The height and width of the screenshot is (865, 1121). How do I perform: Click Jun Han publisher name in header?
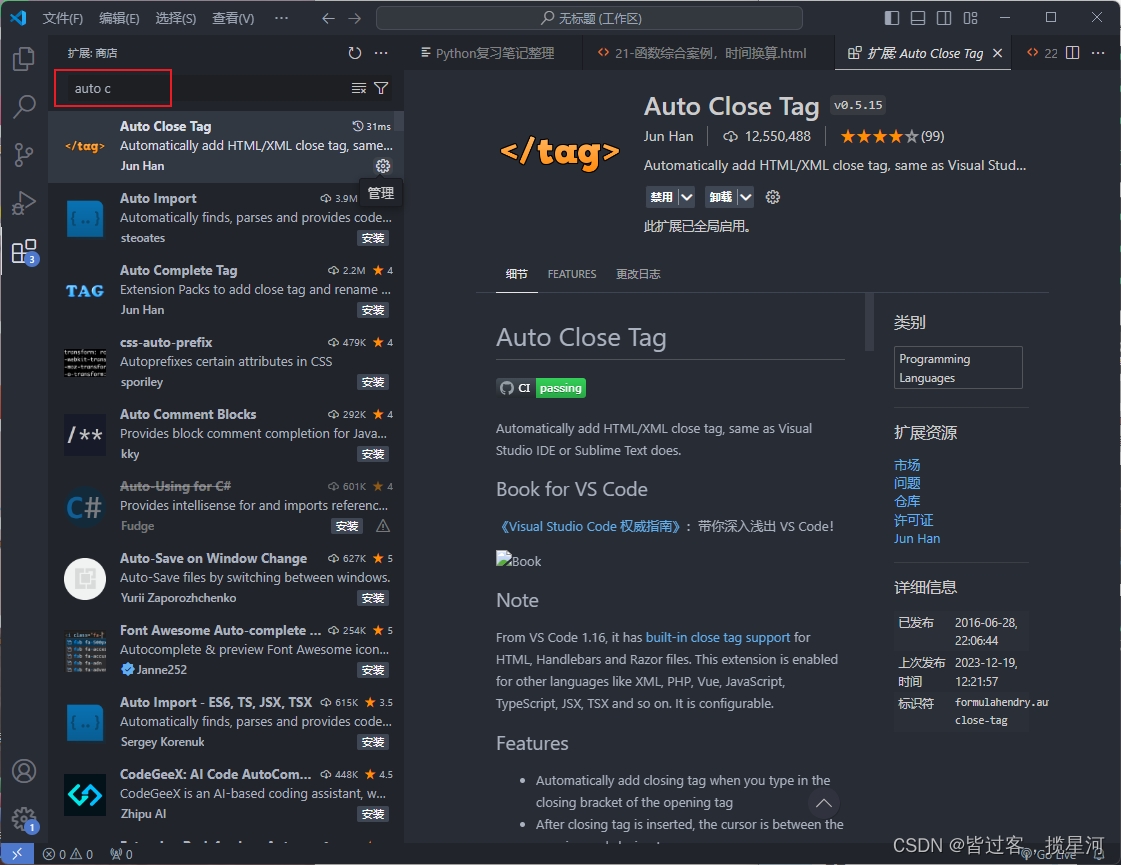pos(668,136)
